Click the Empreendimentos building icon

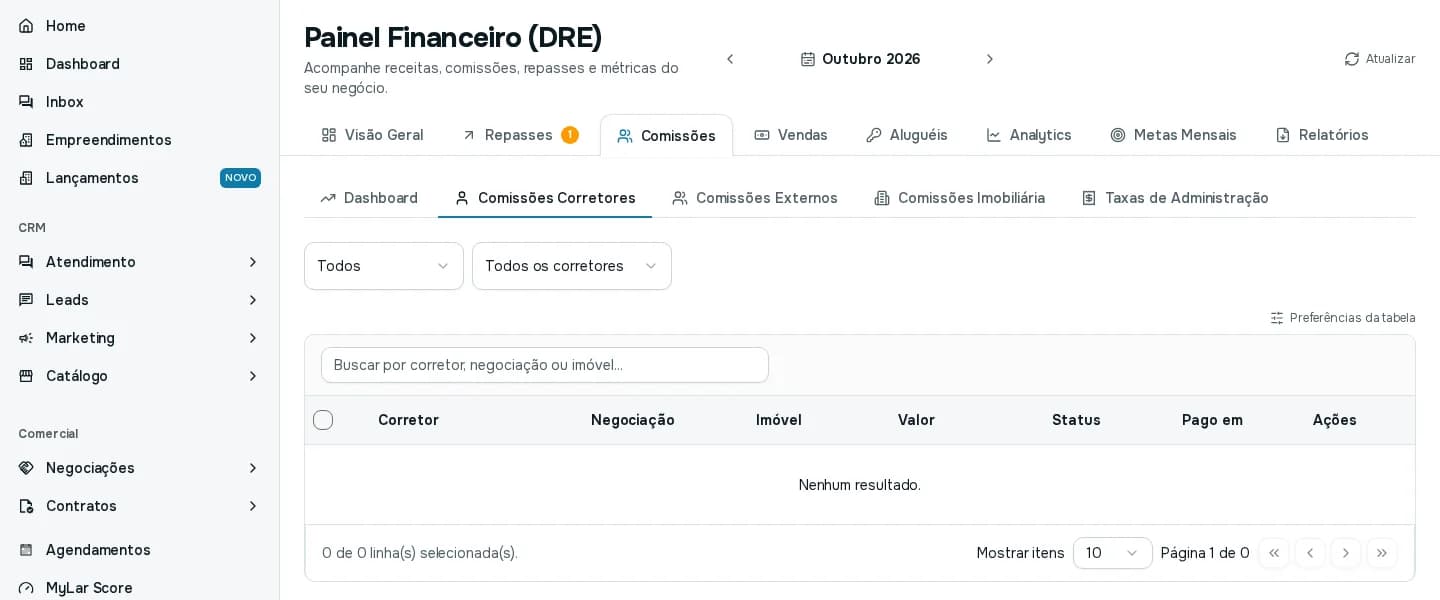coord(26,140)
